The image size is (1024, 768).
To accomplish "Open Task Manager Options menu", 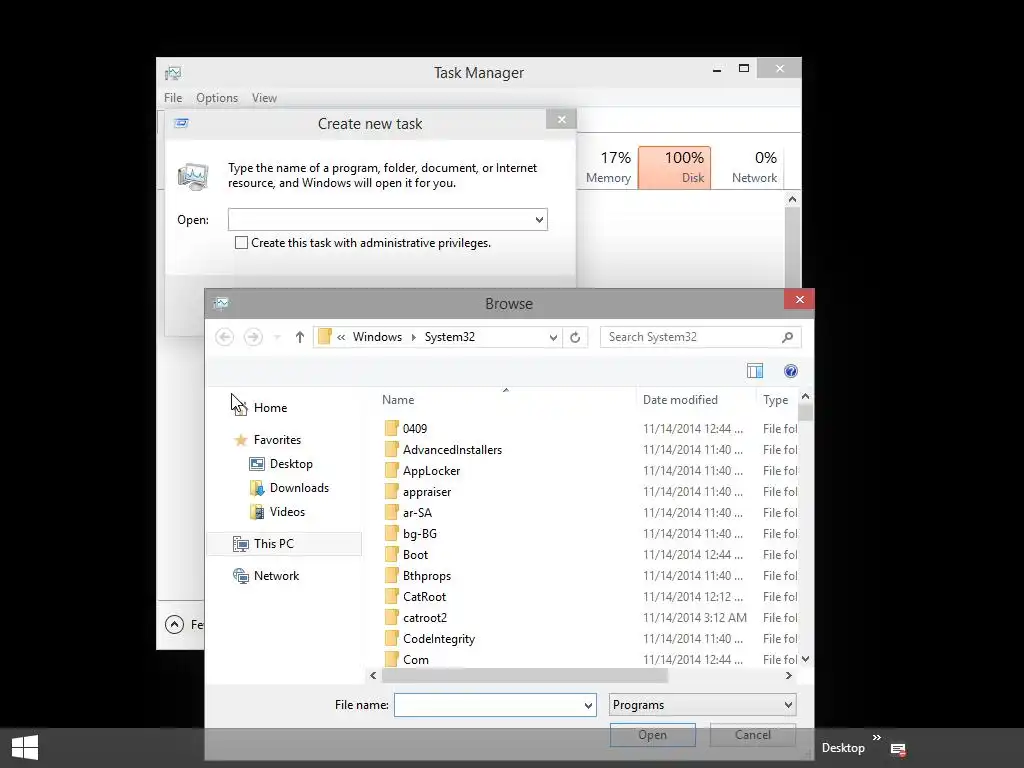I will 217,98.
